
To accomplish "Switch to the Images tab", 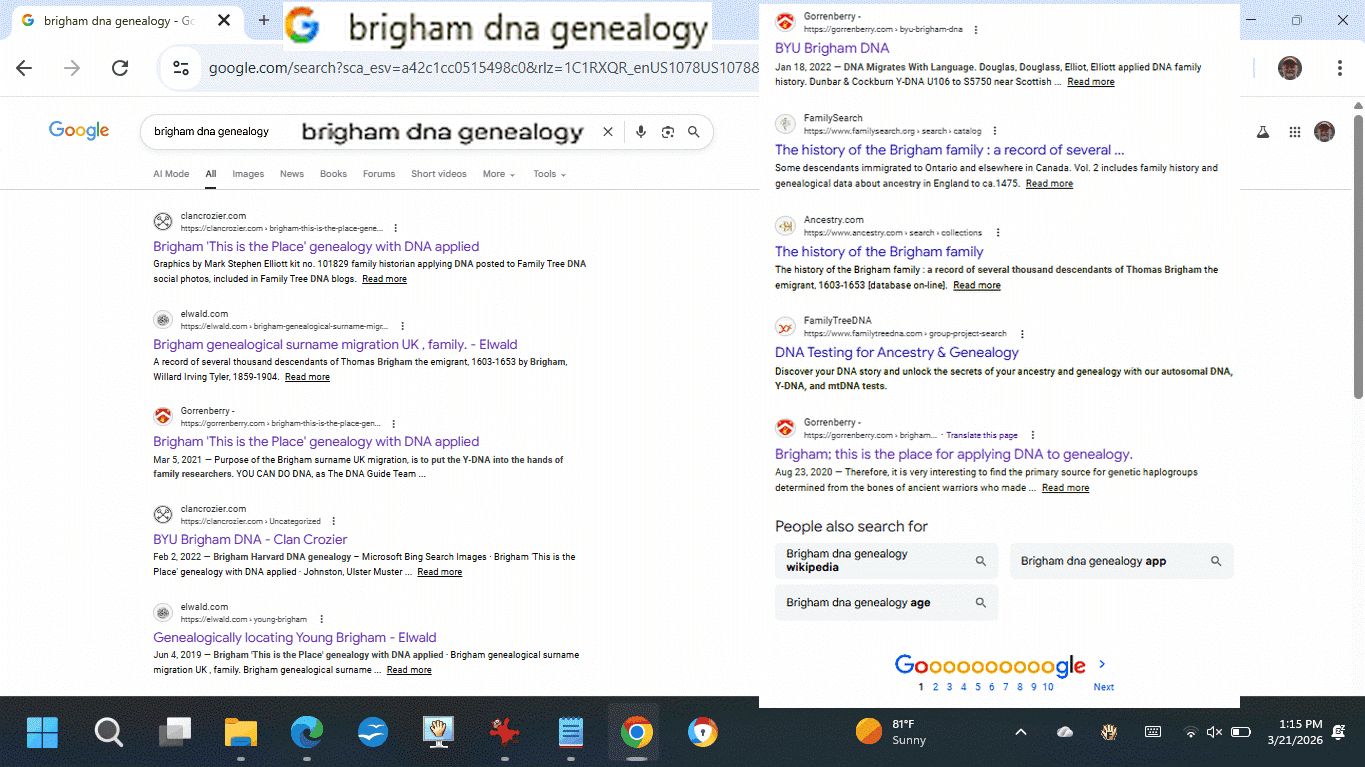I will coord(248,174).
